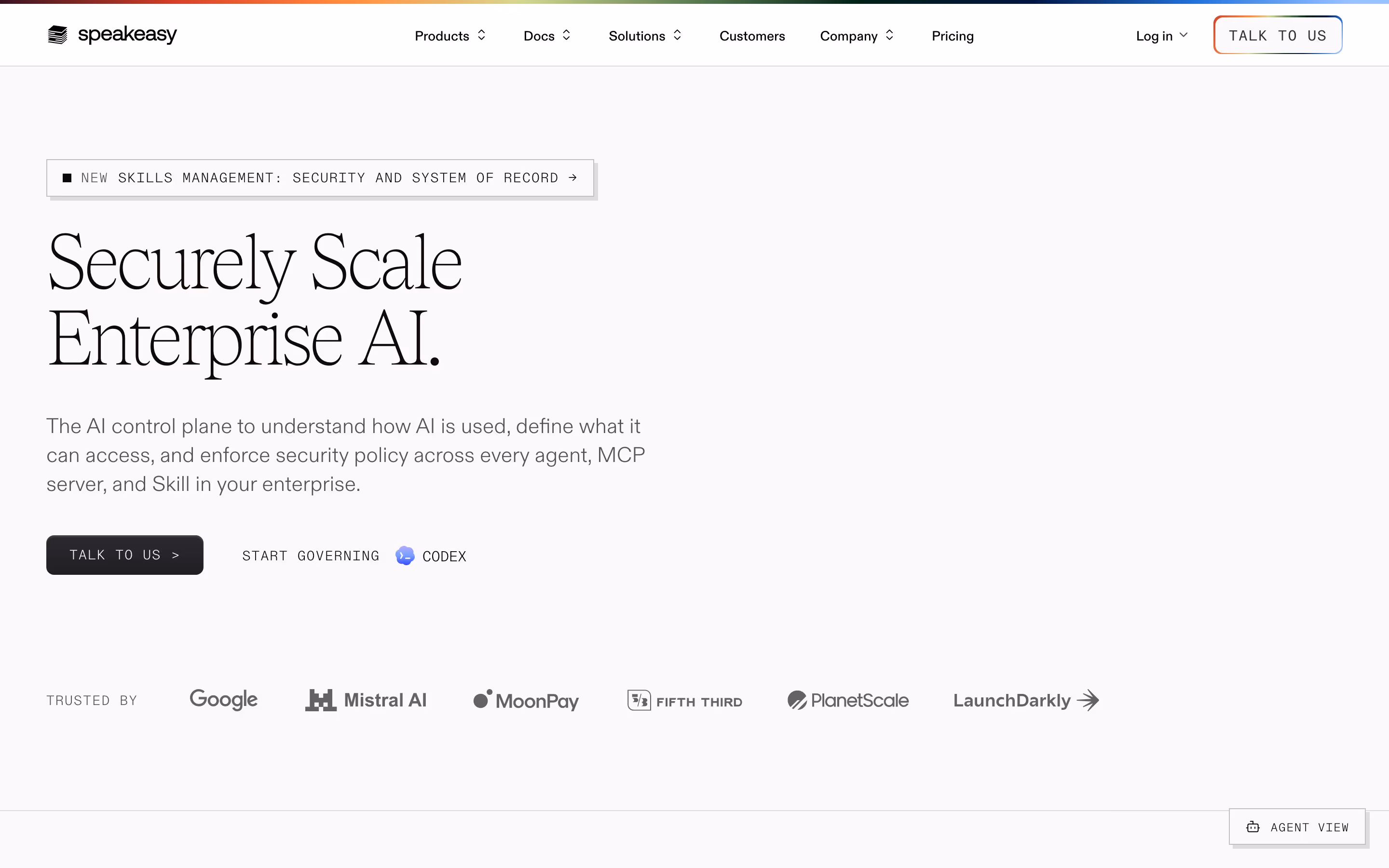Click the arrow icon in the announcement banner
The height and width of the screenshot is (868, 1389).
[572, 178]
